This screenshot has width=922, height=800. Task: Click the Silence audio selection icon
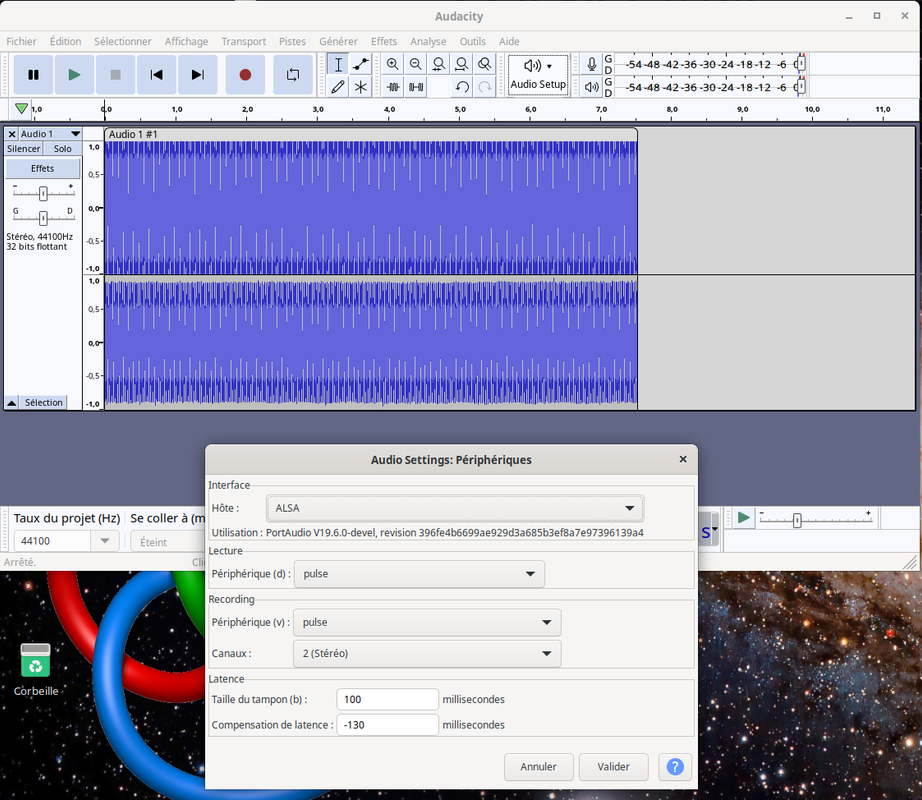[416, 87]
